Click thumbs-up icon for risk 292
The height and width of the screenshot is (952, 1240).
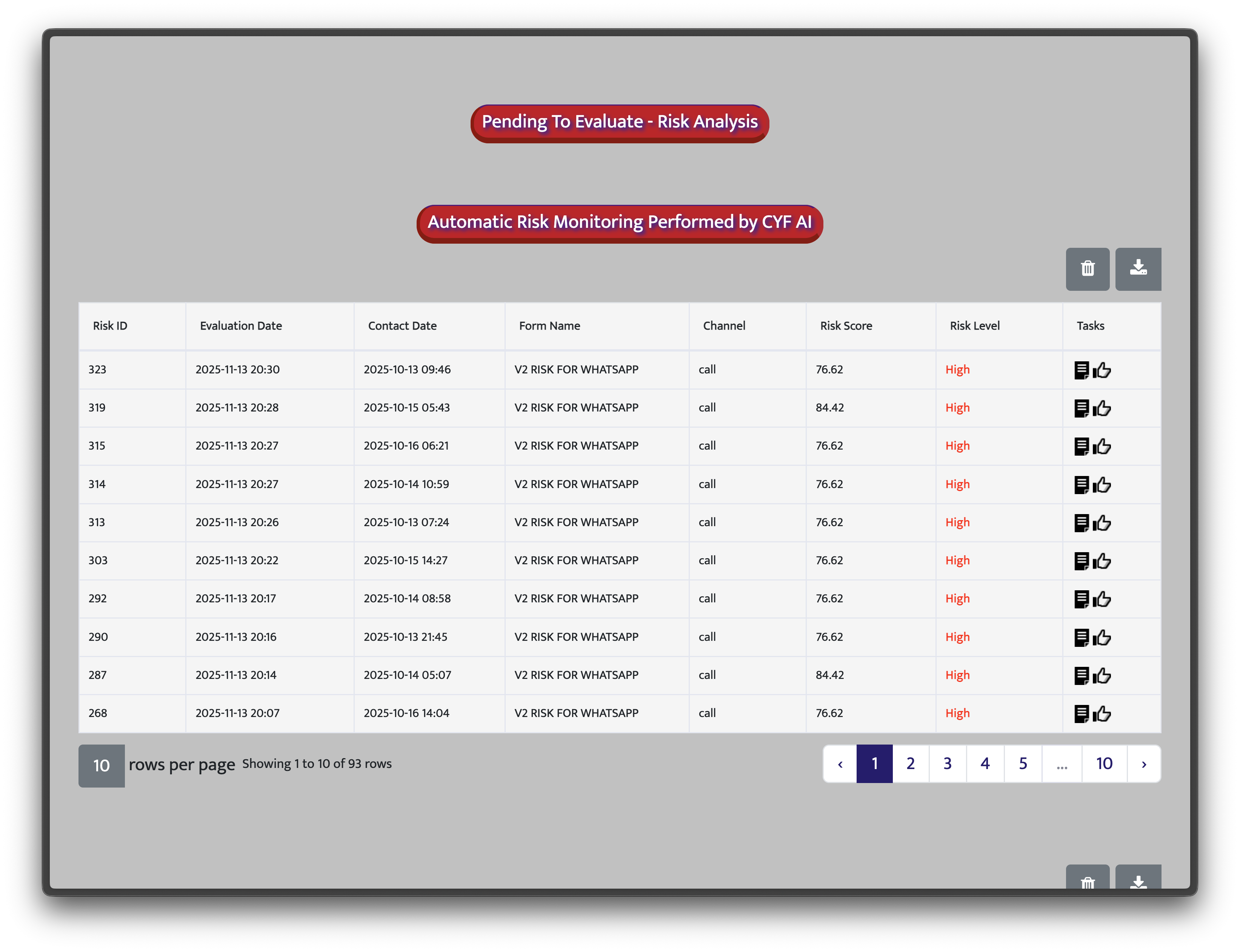point(1102,599)
